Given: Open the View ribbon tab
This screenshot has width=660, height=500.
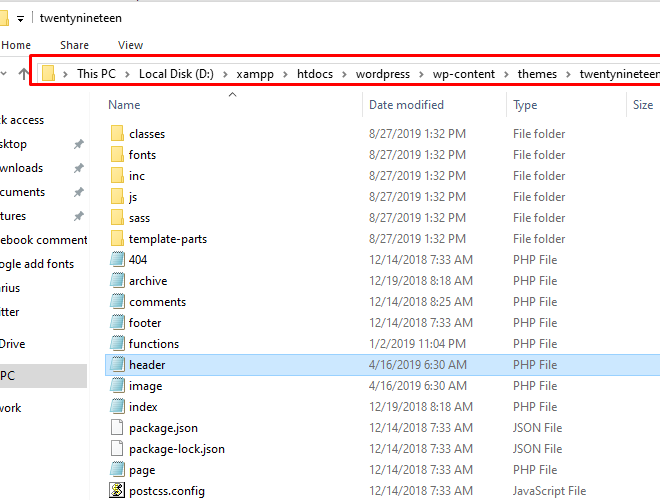Looking at the screenshot, I should pos(130,45).
